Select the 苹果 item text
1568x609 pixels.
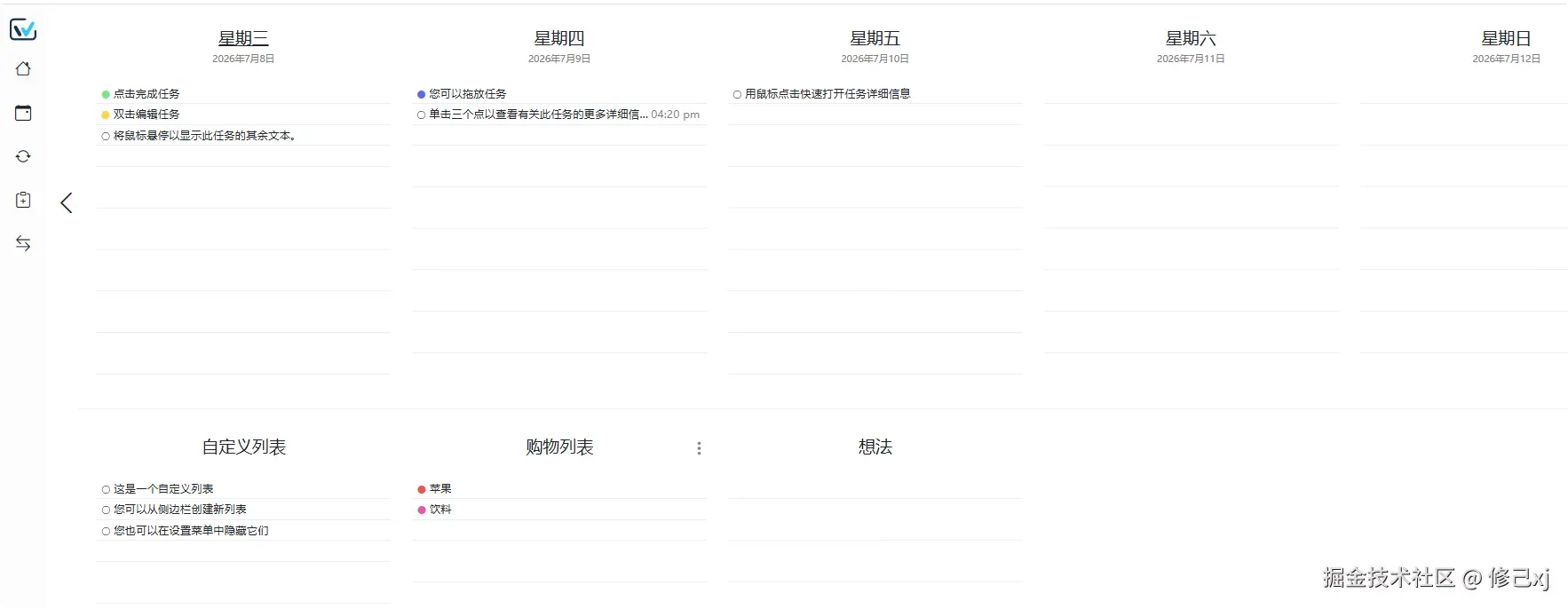point(440,489)
